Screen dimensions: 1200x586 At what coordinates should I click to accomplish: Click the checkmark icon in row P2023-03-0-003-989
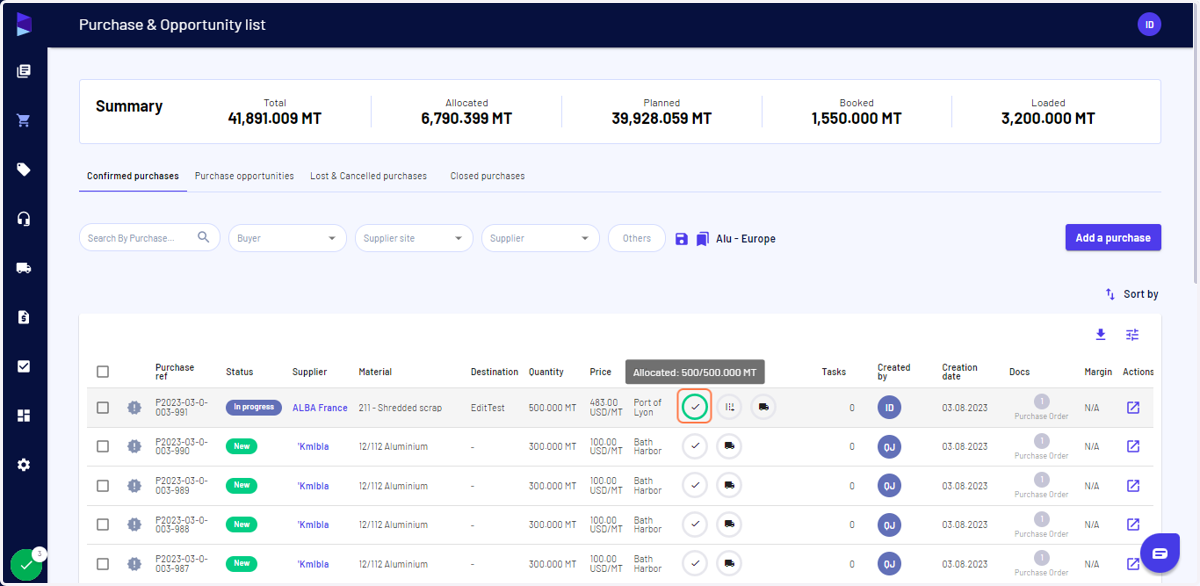(x=695, y=485)
